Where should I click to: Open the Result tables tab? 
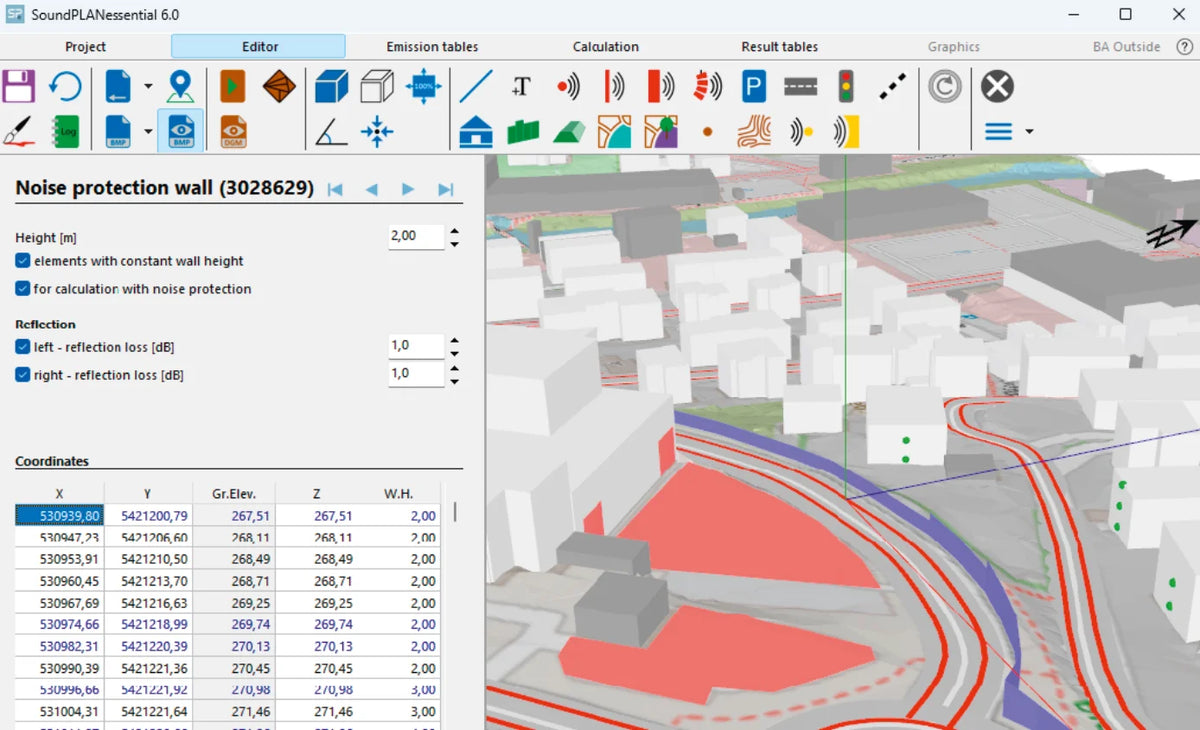coord(779,46)
